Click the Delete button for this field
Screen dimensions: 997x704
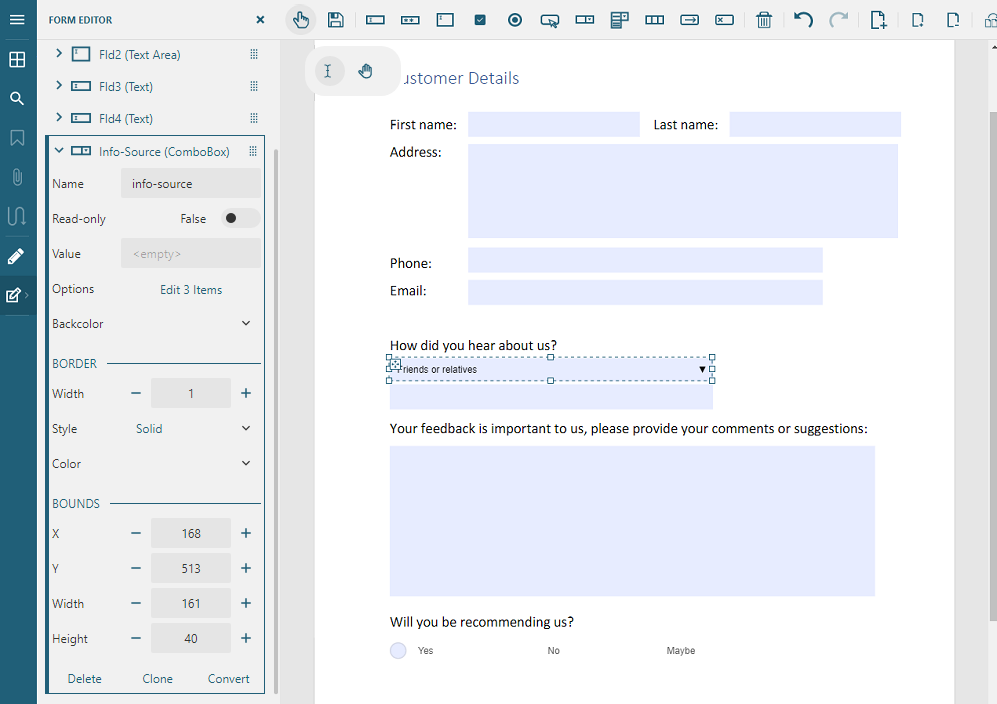click(85, 679)
